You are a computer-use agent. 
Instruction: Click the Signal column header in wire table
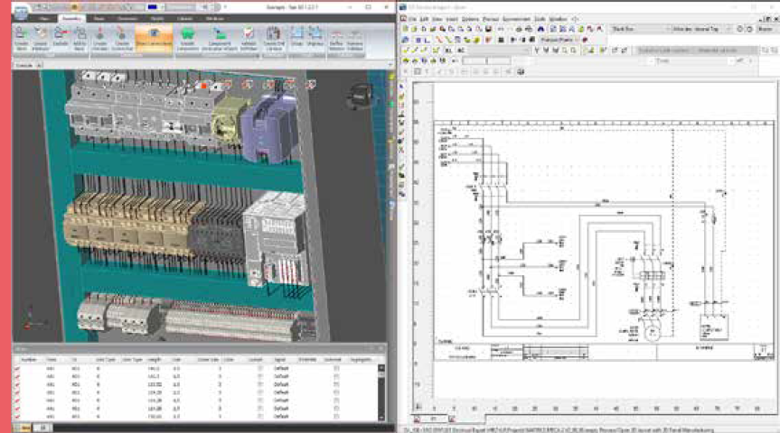click(x=280, y=359)
